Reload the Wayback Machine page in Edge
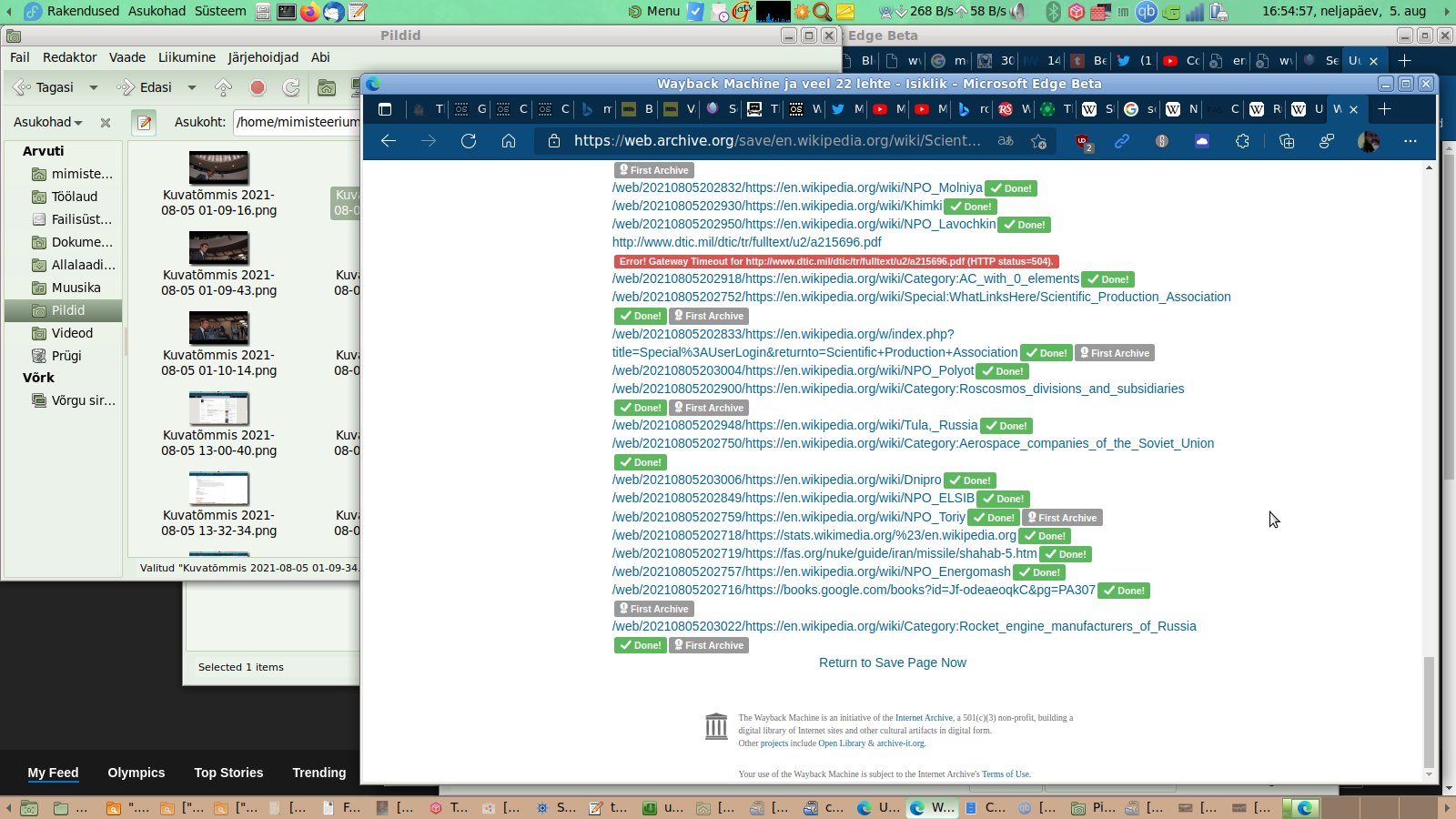The height and width of the screenshot is (819, 1456). (469, 141)
